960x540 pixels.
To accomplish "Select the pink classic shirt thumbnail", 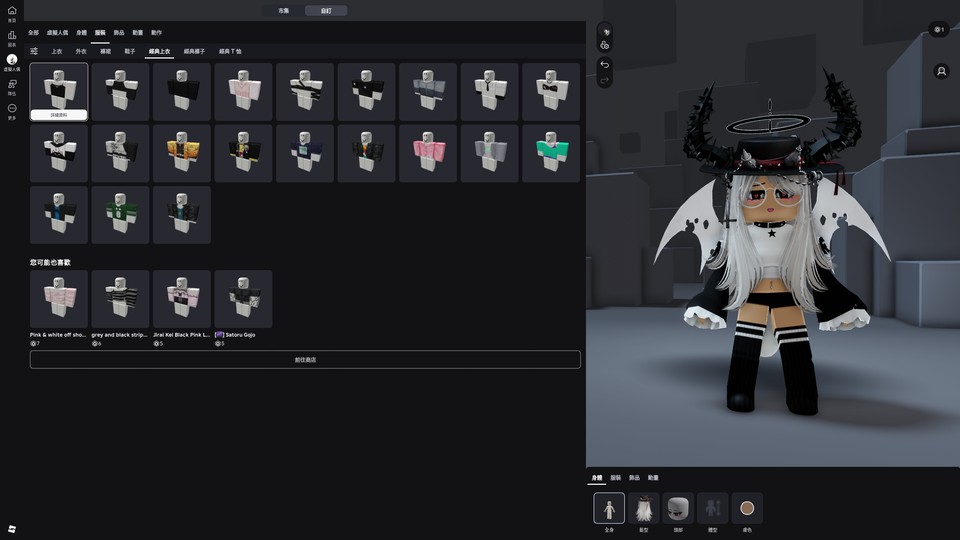I will point(428,153).
